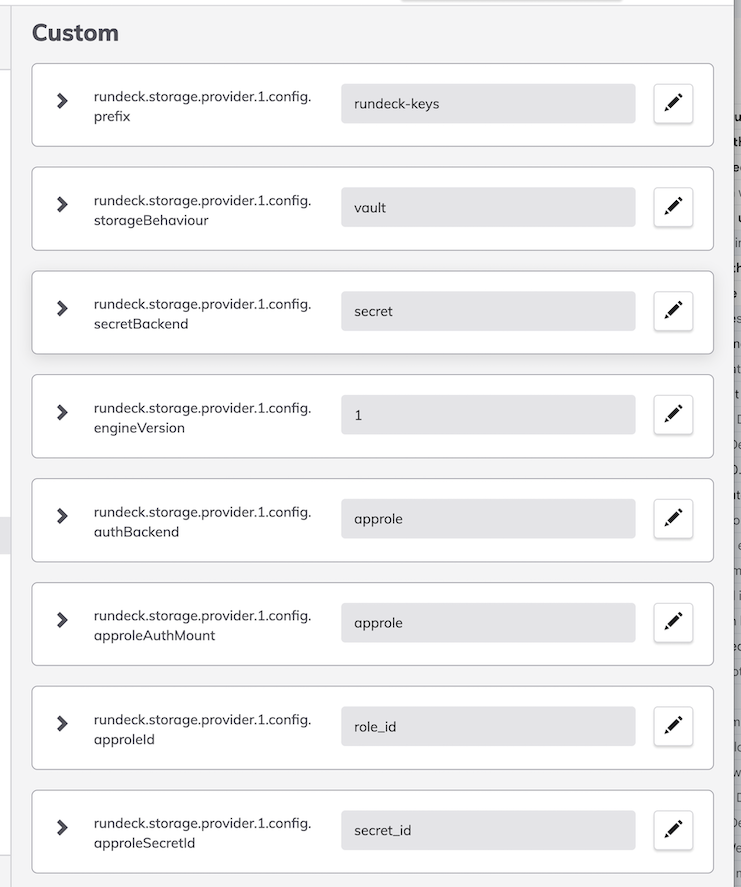Click edit pencil for authBackend row
Image resolution: width=741 pixels, height=887 pixels.
[x=673, y=519]
